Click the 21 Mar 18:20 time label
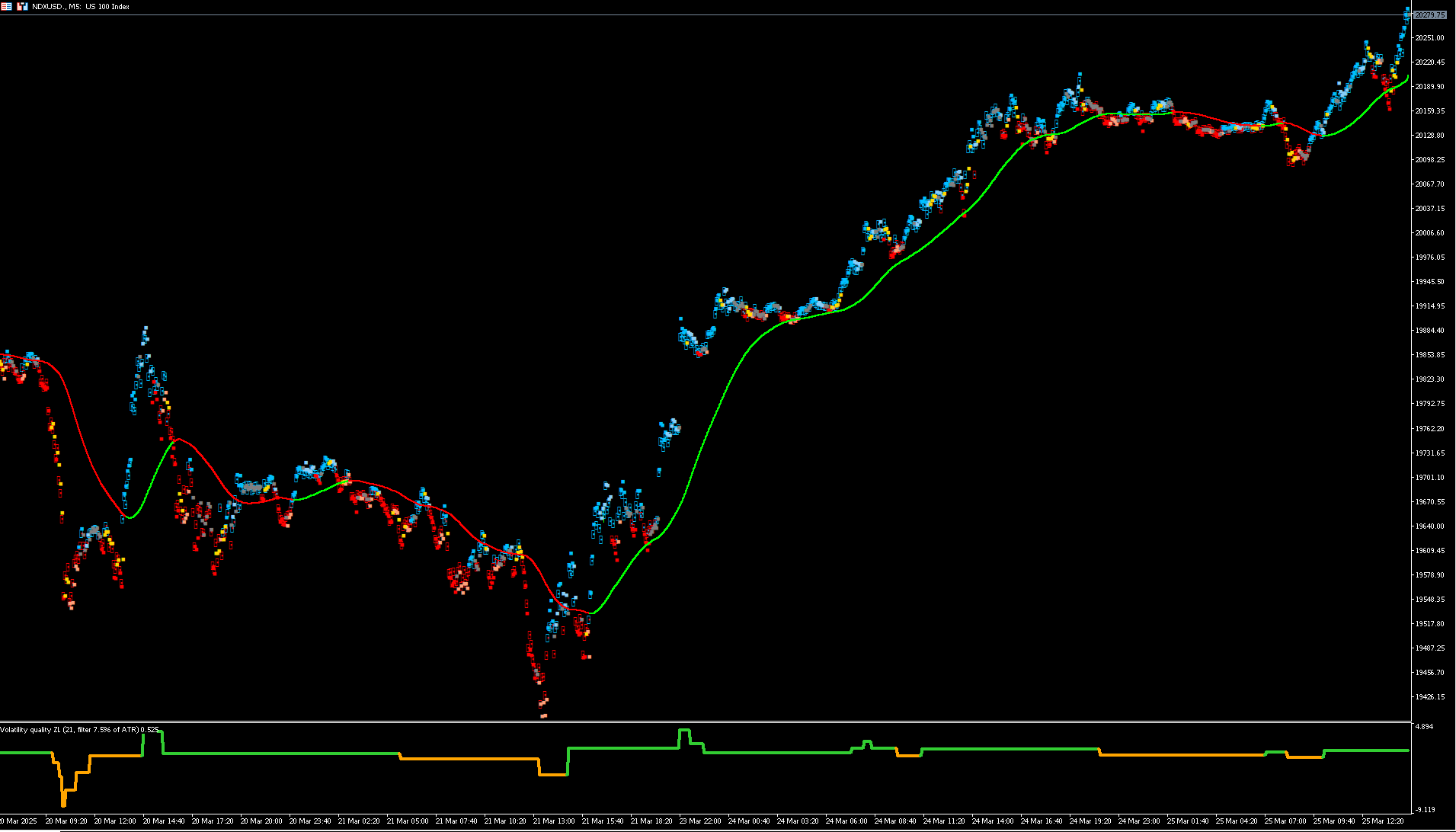Image resolution: width=1456 pixels, height=832 pixels. (651, 821)
